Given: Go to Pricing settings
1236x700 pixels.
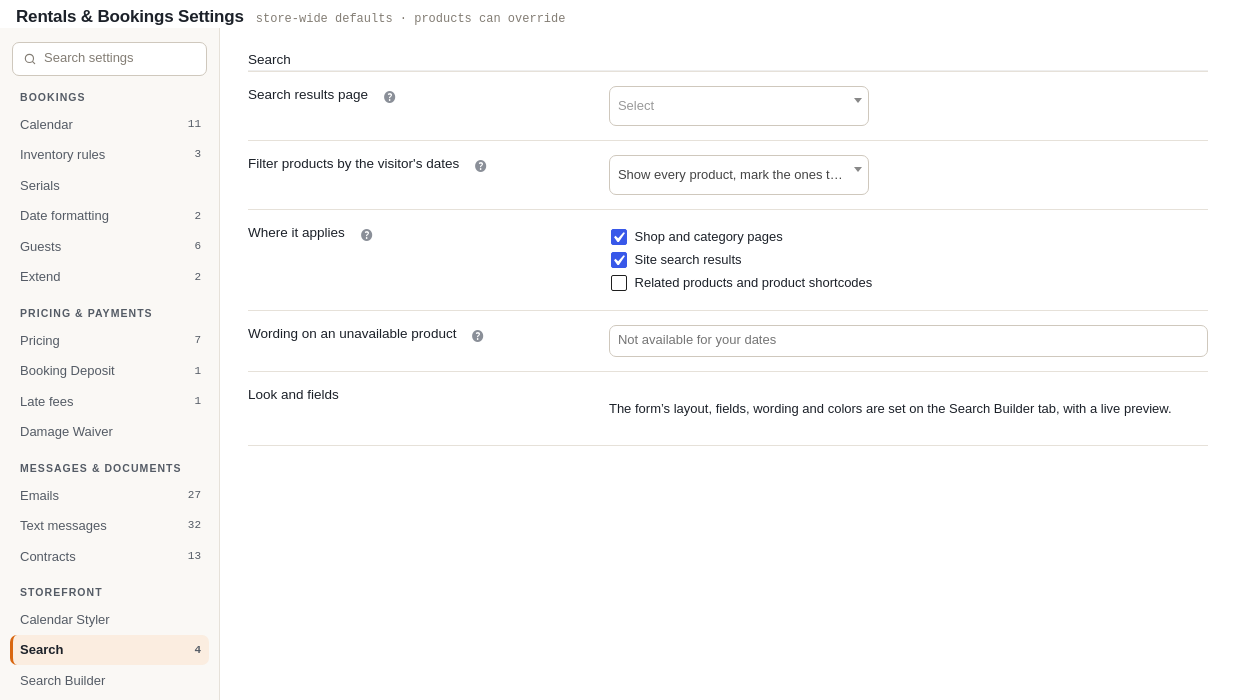Looking at the screenshot, I should [x=110, y=341].
